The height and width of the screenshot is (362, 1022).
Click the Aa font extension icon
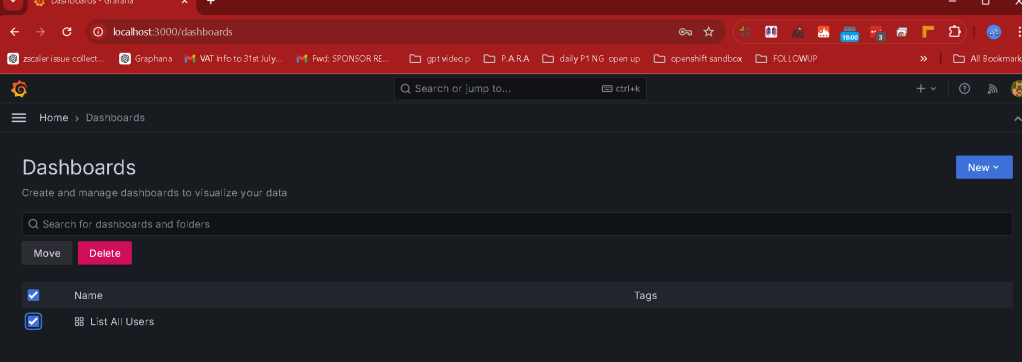click(797, 32)
